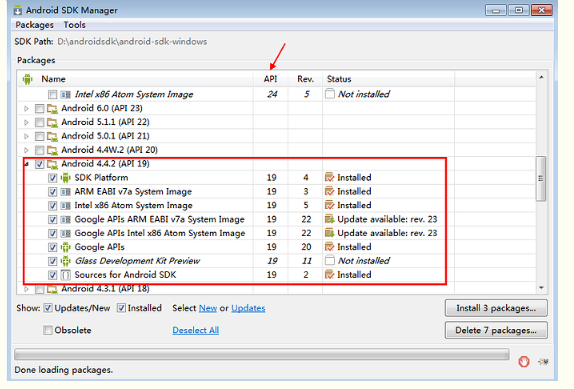Click the Android 5.0.1 (API 21) folder icon

pos(52,136)
